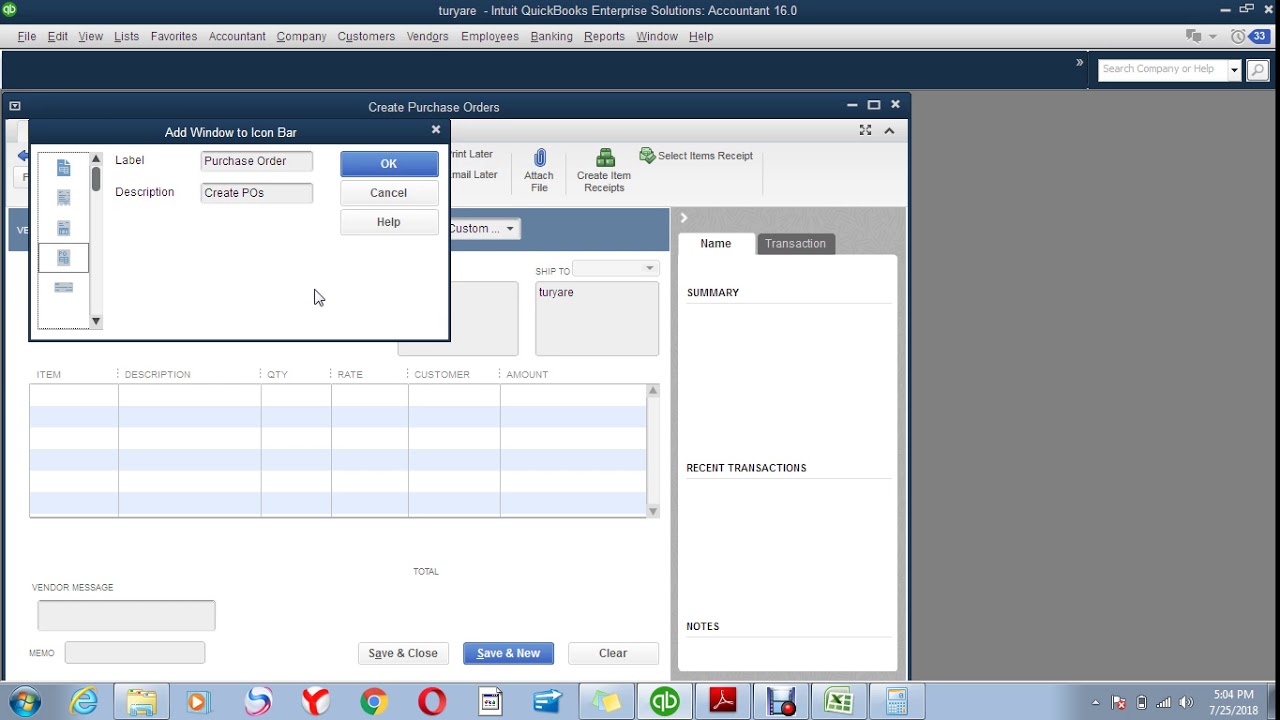The width and height of the screenshot is (1280, 720).
Task: Open the Vendors menu
Action: click(x=428, y=36)
